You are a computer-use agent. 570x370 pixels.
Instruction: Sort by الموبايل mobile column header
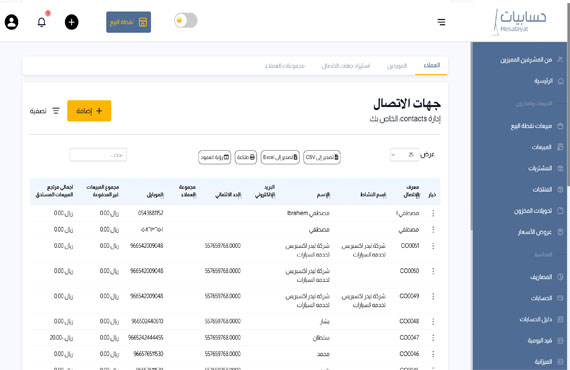pos(155,195)
